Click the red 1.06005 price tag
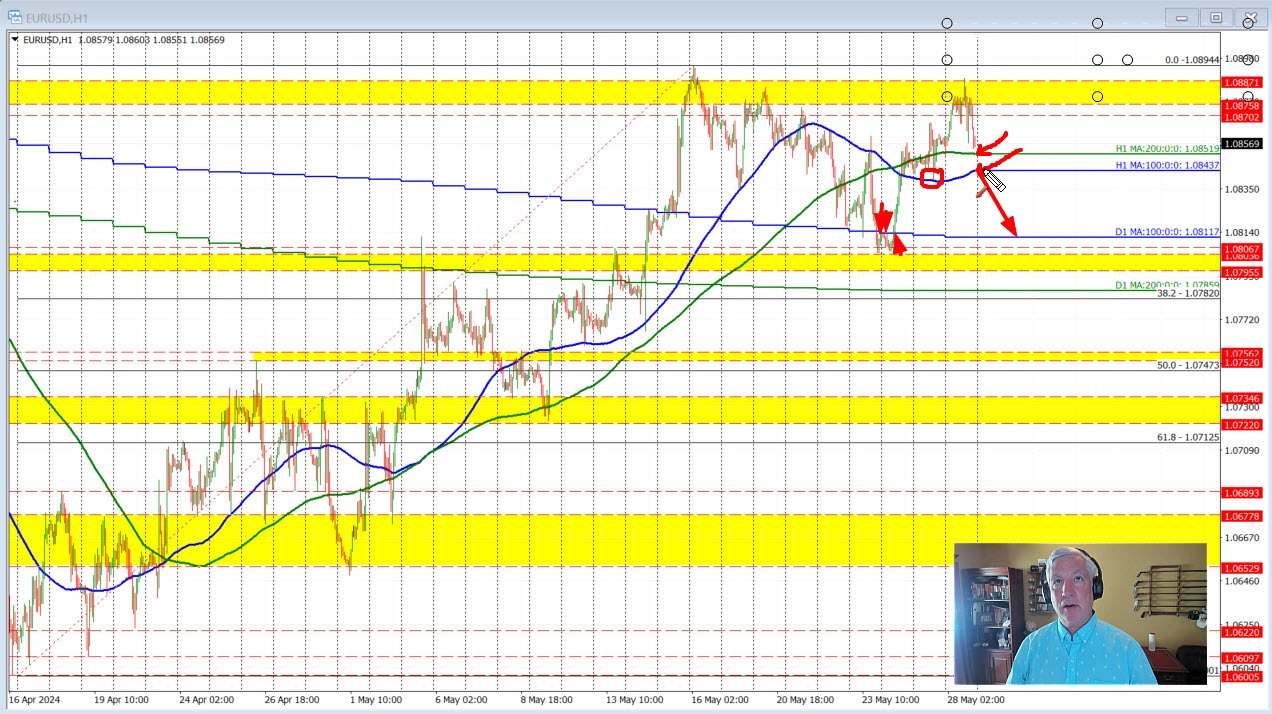 1242,677
